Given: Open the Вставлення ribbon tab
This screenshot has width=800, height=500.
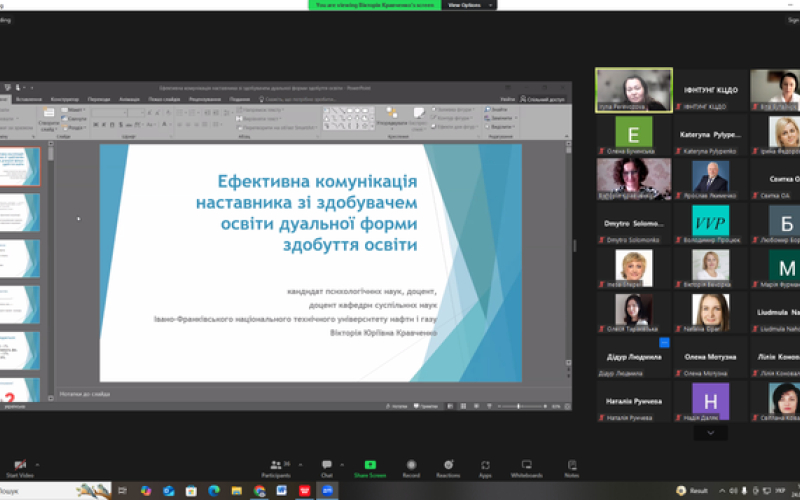Looking at the screenshot, I should (29, 99).
